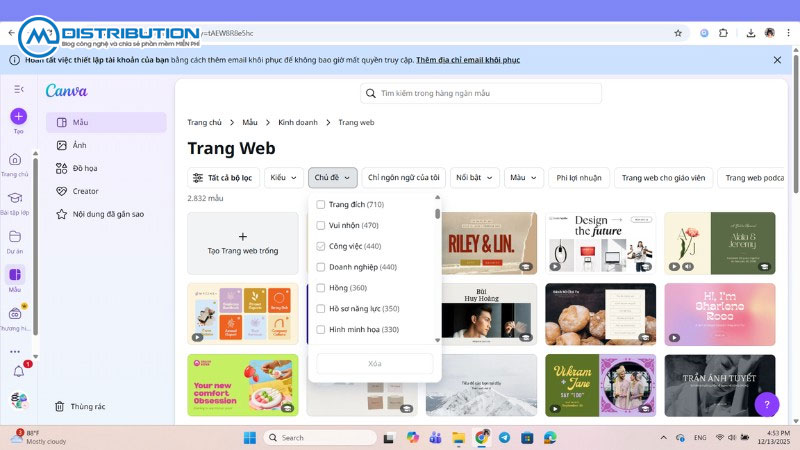The width and height of the screenshot is (800, 450).
Task: Open Microsoft Teams in taskbar
Action: (x=435, y=438)
